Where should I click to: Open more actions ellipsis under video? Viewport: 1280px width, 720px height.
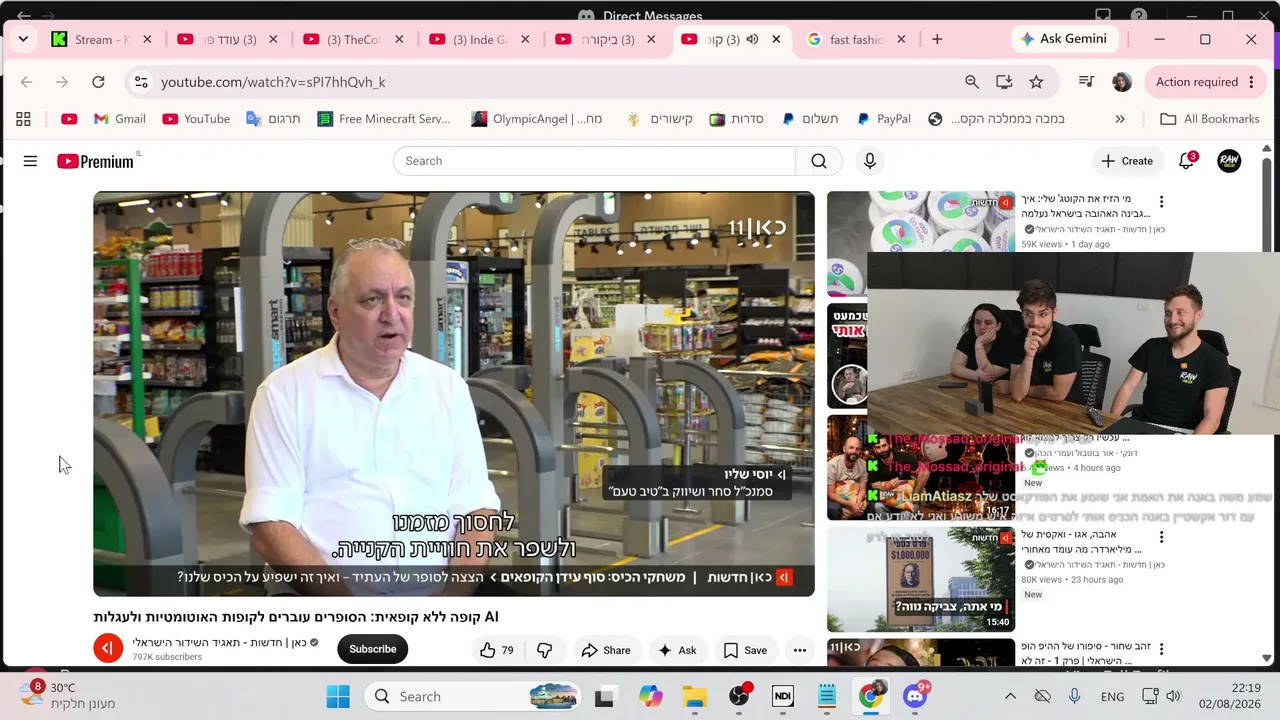tap(800, 650)
